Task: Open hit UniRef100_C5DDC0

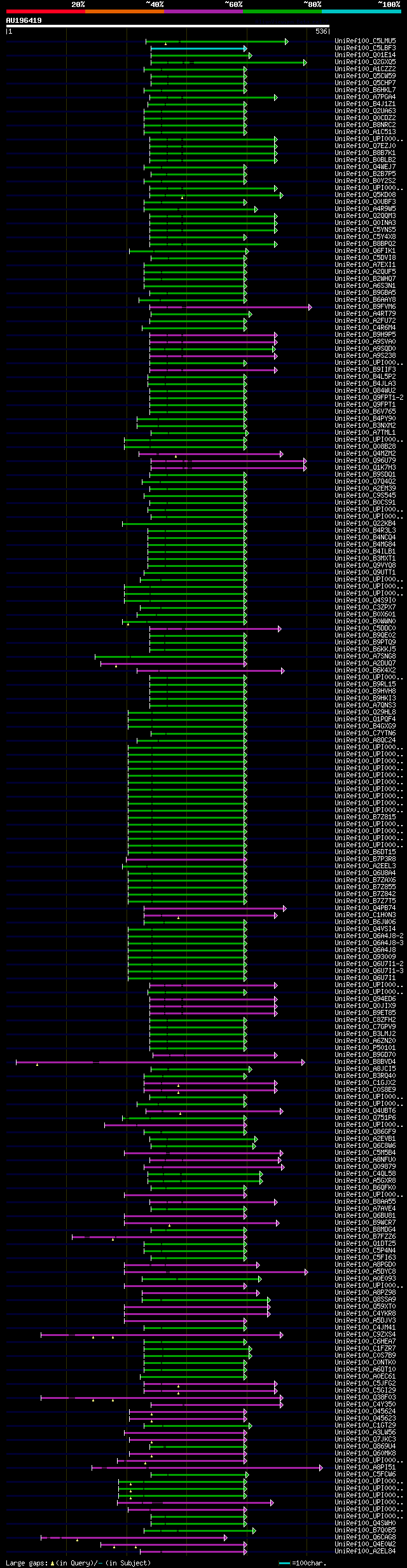Action: [x=365, y=629]
